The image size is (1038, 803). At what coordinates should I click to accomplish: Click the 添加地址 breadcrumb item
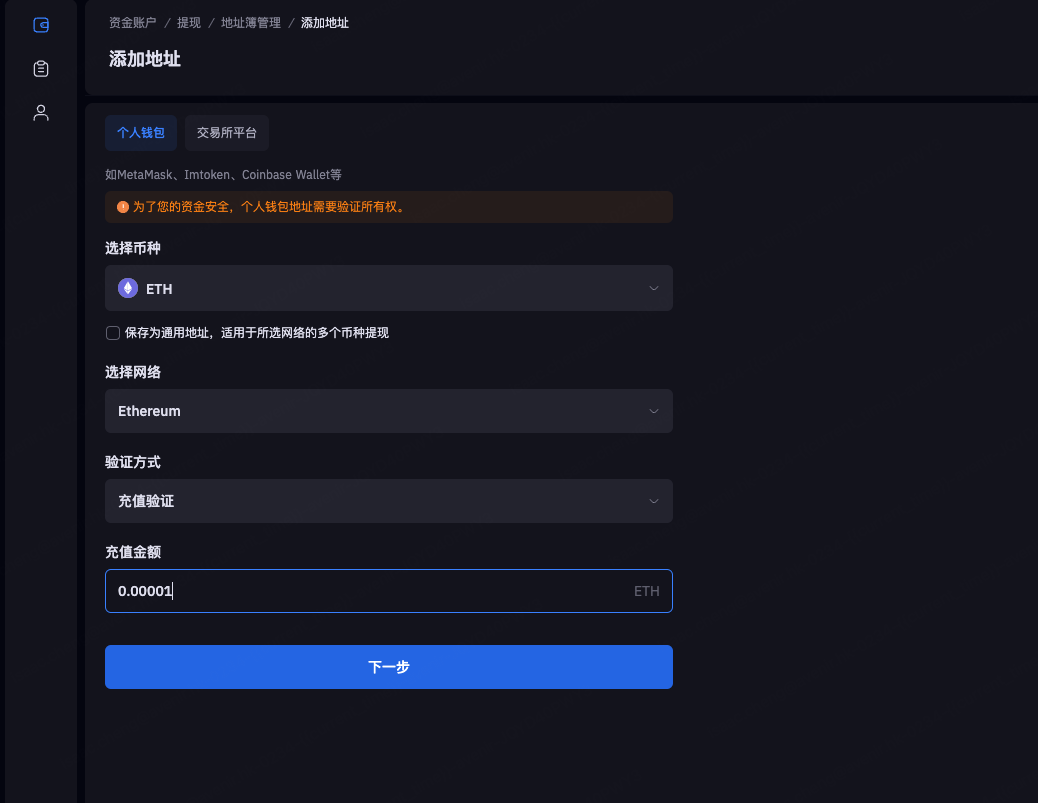pos(325,22)
